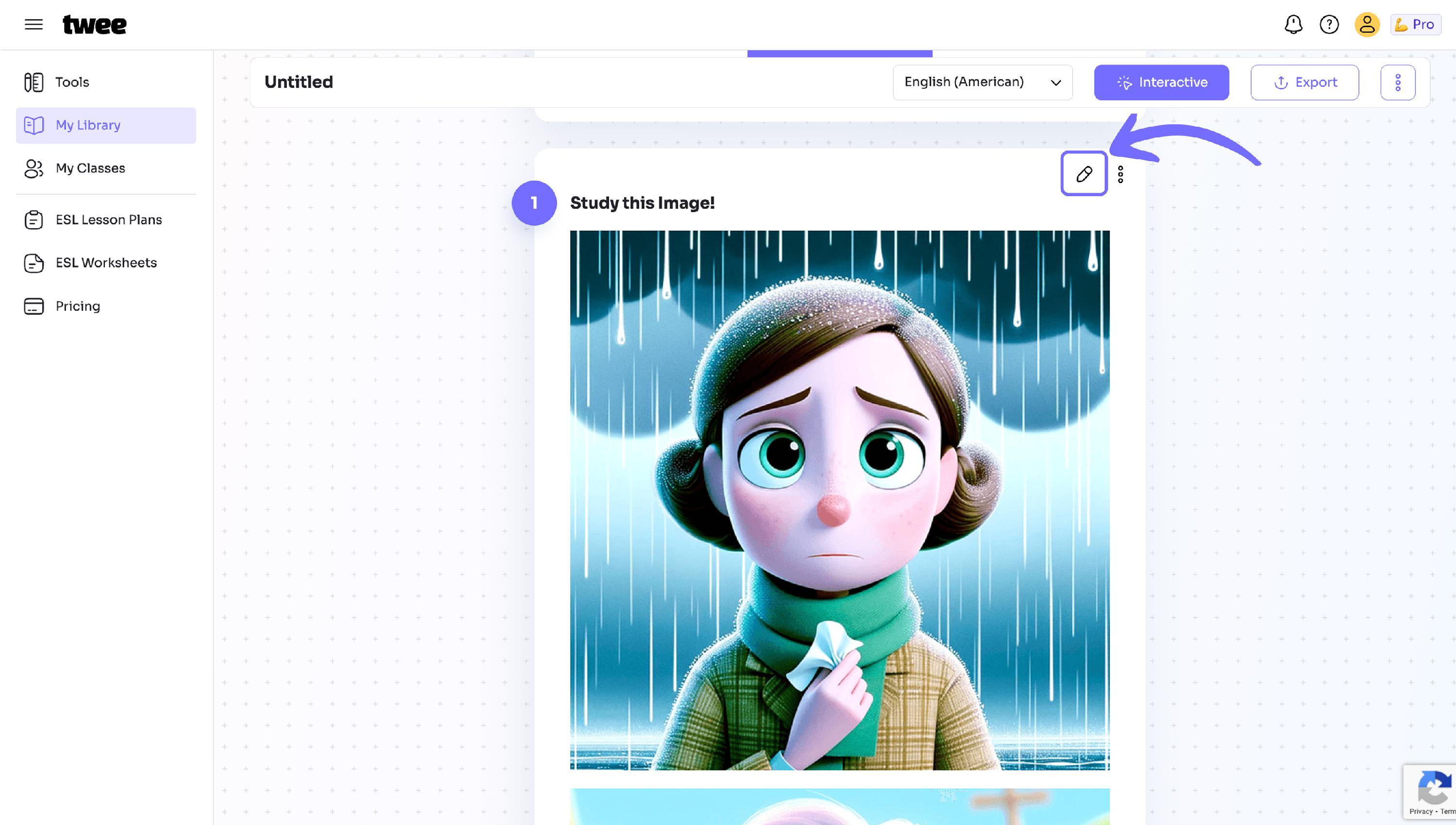Click the Interactive button

[1161, 82]
